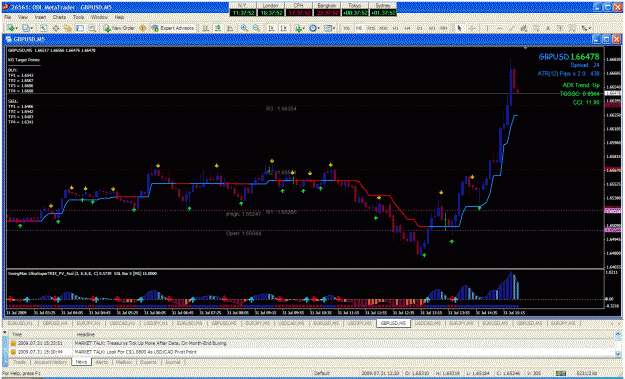Expand the New Chart dropdown arrow
Image resolution: width=625 pixels, height=379 pixels.
(x=17, y=28)
